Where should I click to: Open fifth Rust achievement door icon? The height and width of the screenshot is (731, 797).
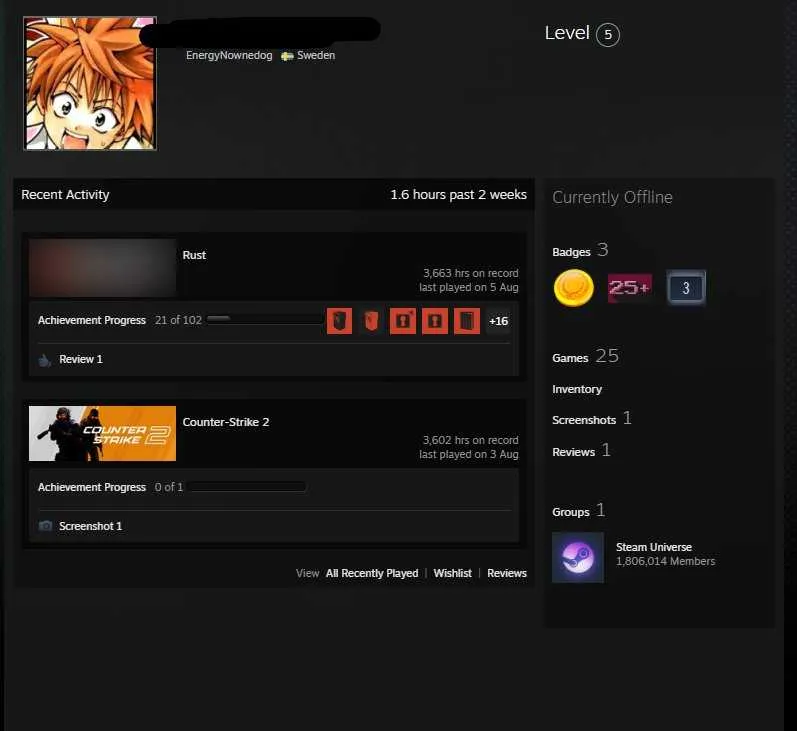(467, 321)
